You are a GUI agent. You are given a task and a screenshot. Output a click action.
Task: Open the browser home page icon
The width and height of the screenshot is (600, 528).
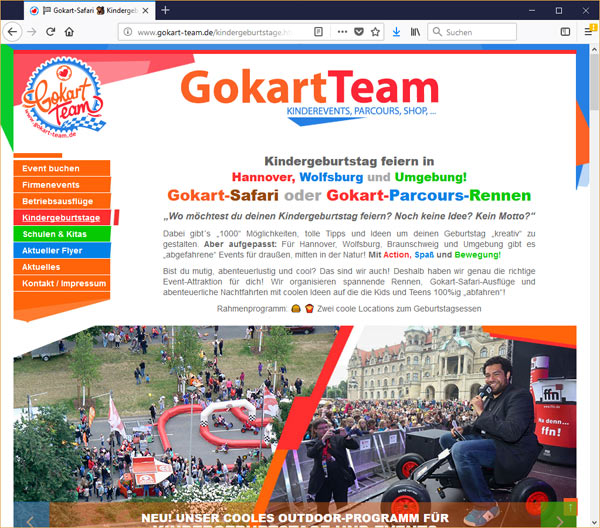click(x=69, y=32)
